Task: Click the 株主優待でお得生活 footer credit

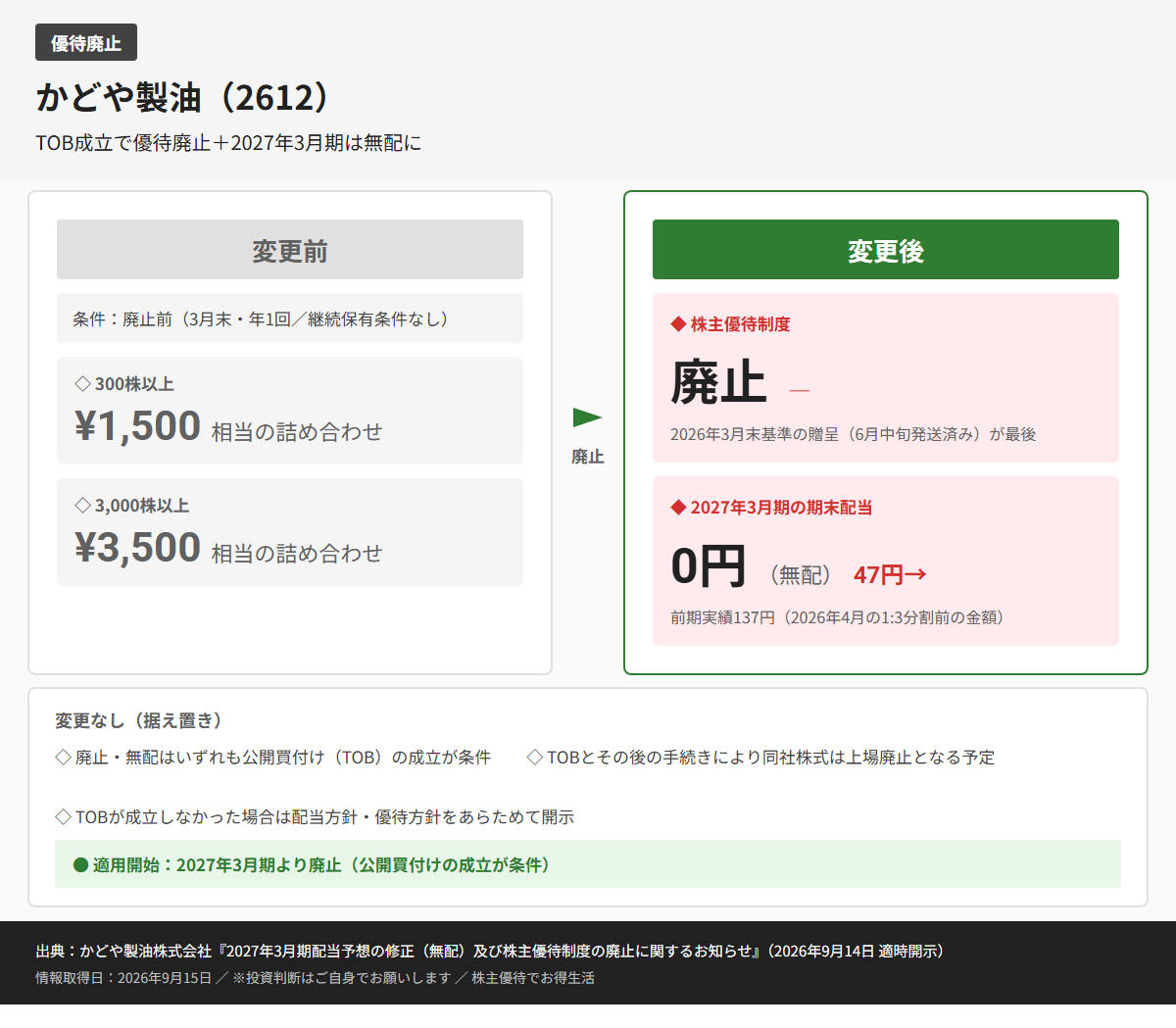Action: pyautogui.click(x=533, y=978)
